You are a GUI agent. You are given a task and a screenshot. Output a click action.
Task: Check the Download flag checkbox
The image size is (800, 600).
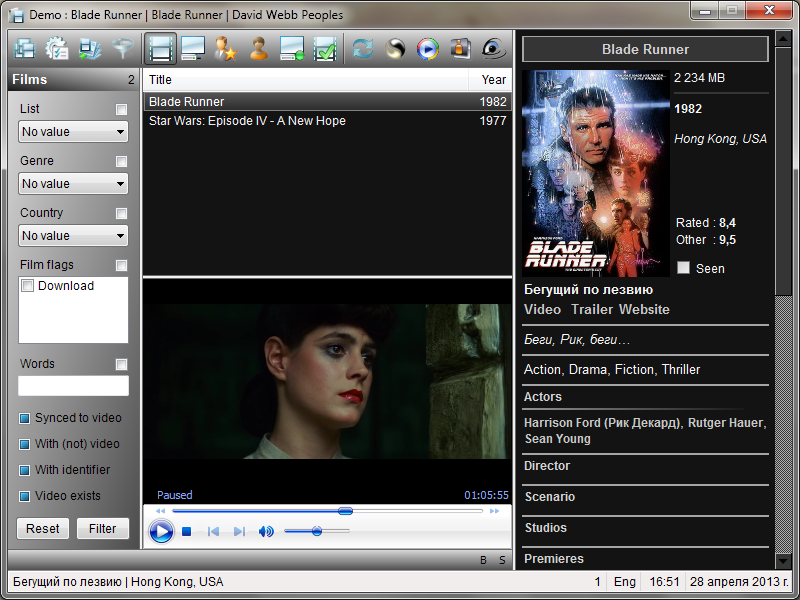point(28,286)
